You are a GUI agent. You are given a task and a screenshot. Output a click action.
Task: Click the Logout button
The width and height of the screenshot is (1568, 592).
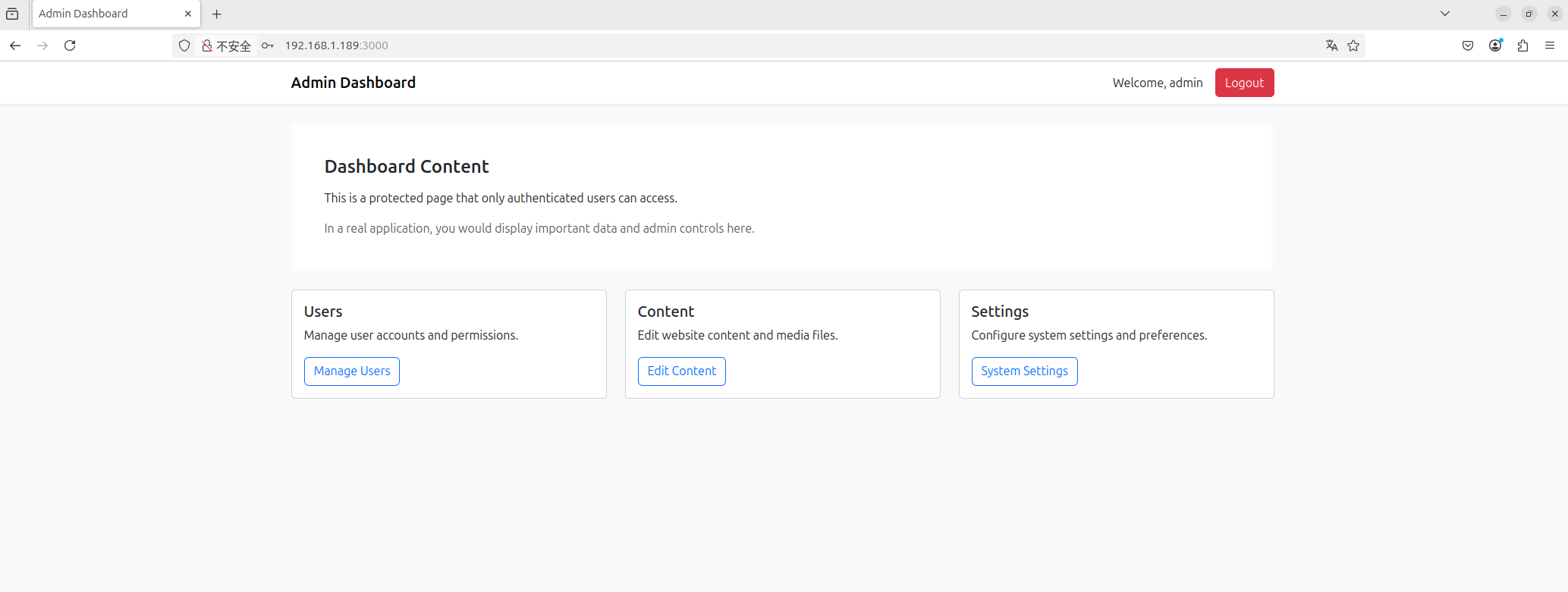(x=1244, y=83)
